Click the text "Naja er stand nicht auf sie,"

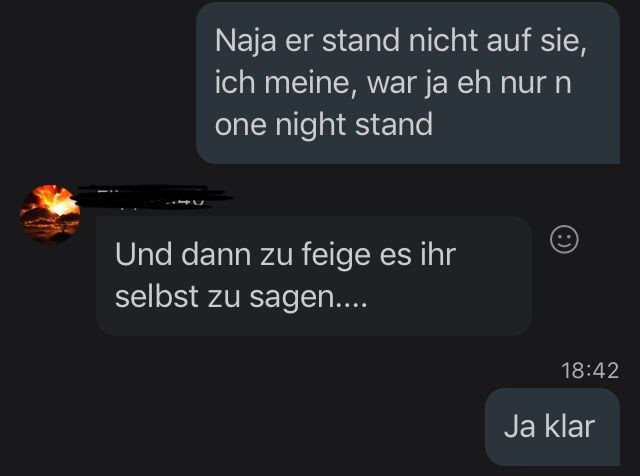(400, 41)
